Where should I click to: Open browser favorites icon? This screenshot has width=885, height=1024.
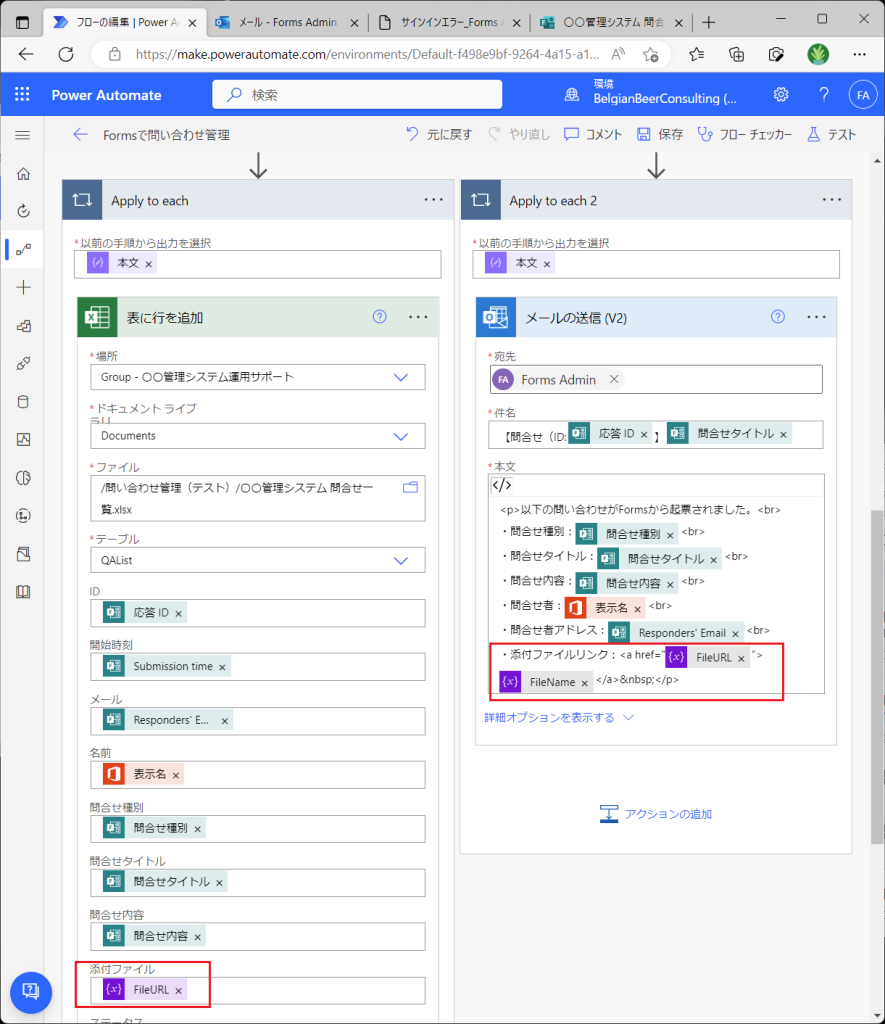click(696, 54)
